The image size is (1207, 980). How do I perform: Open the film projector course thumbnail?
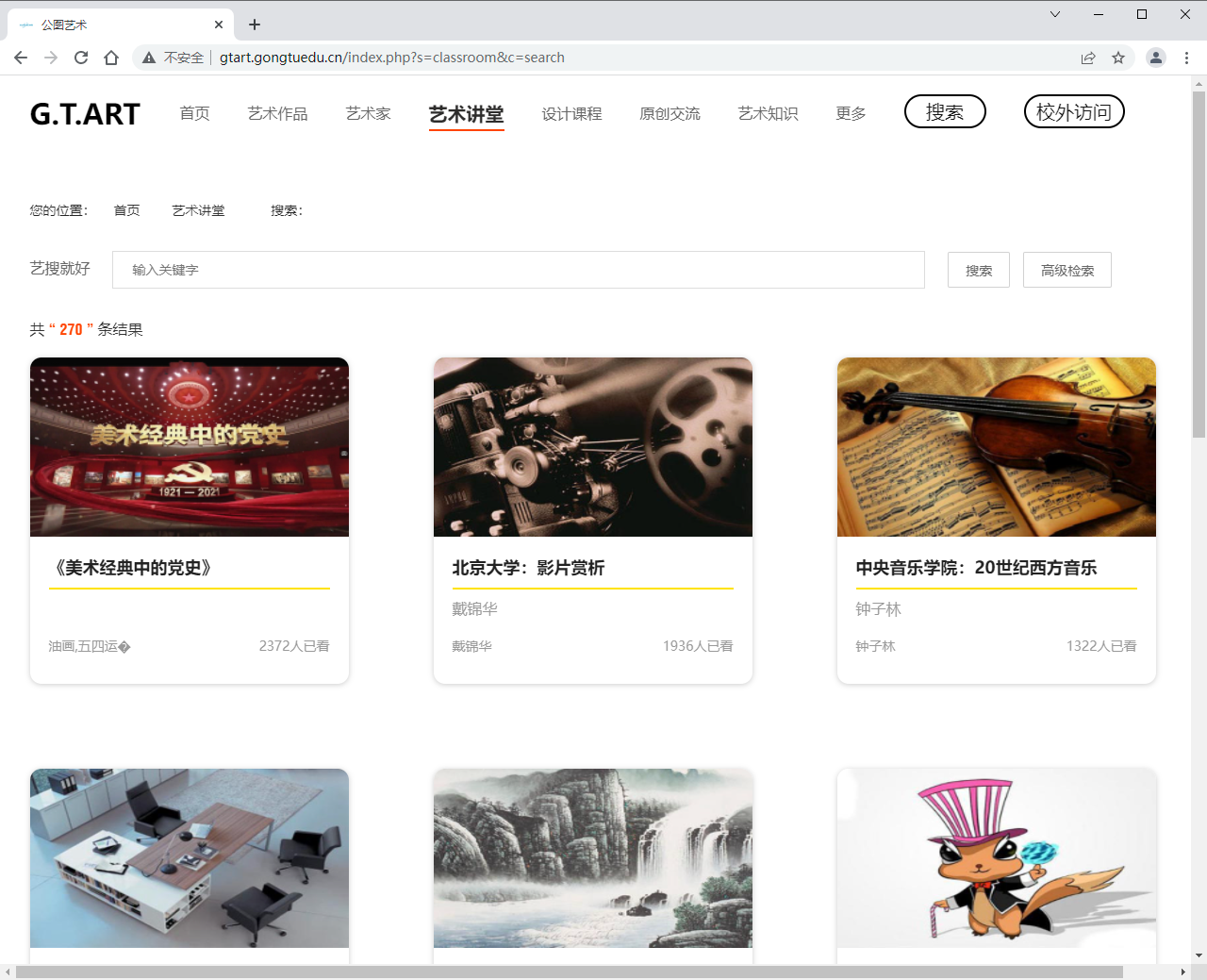coord(593,447)
